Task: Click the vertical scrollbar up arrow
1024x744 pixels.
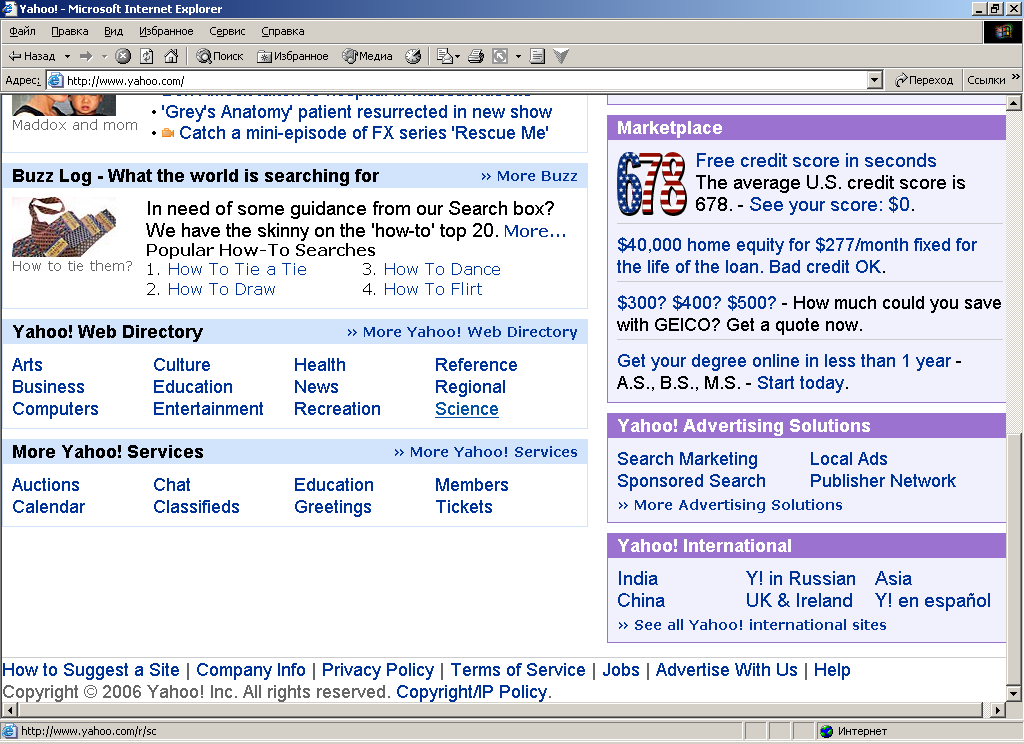Action: point(1014,103)
